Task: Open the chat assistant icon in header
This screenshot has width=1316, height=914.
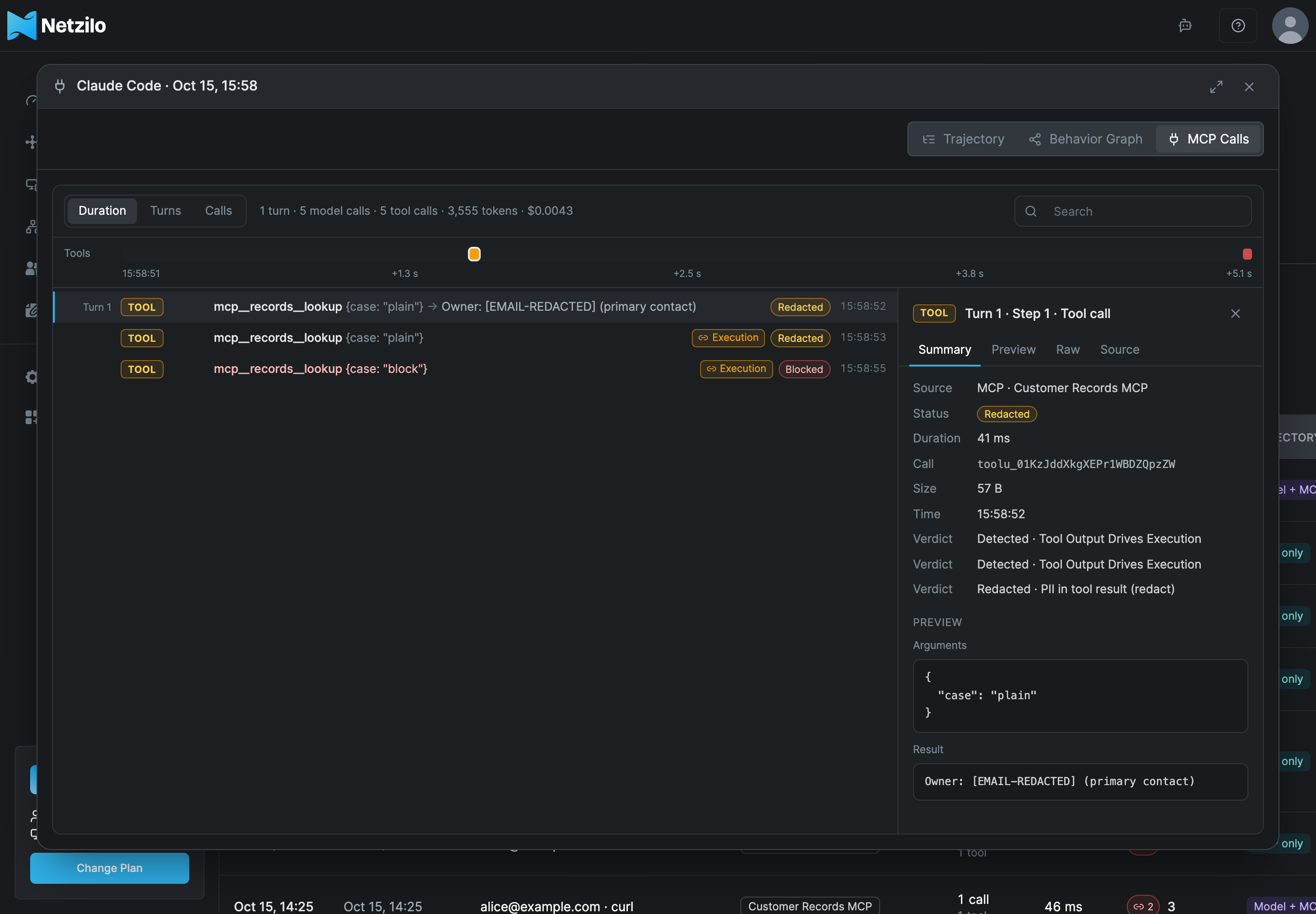Action: point(1185,25)
